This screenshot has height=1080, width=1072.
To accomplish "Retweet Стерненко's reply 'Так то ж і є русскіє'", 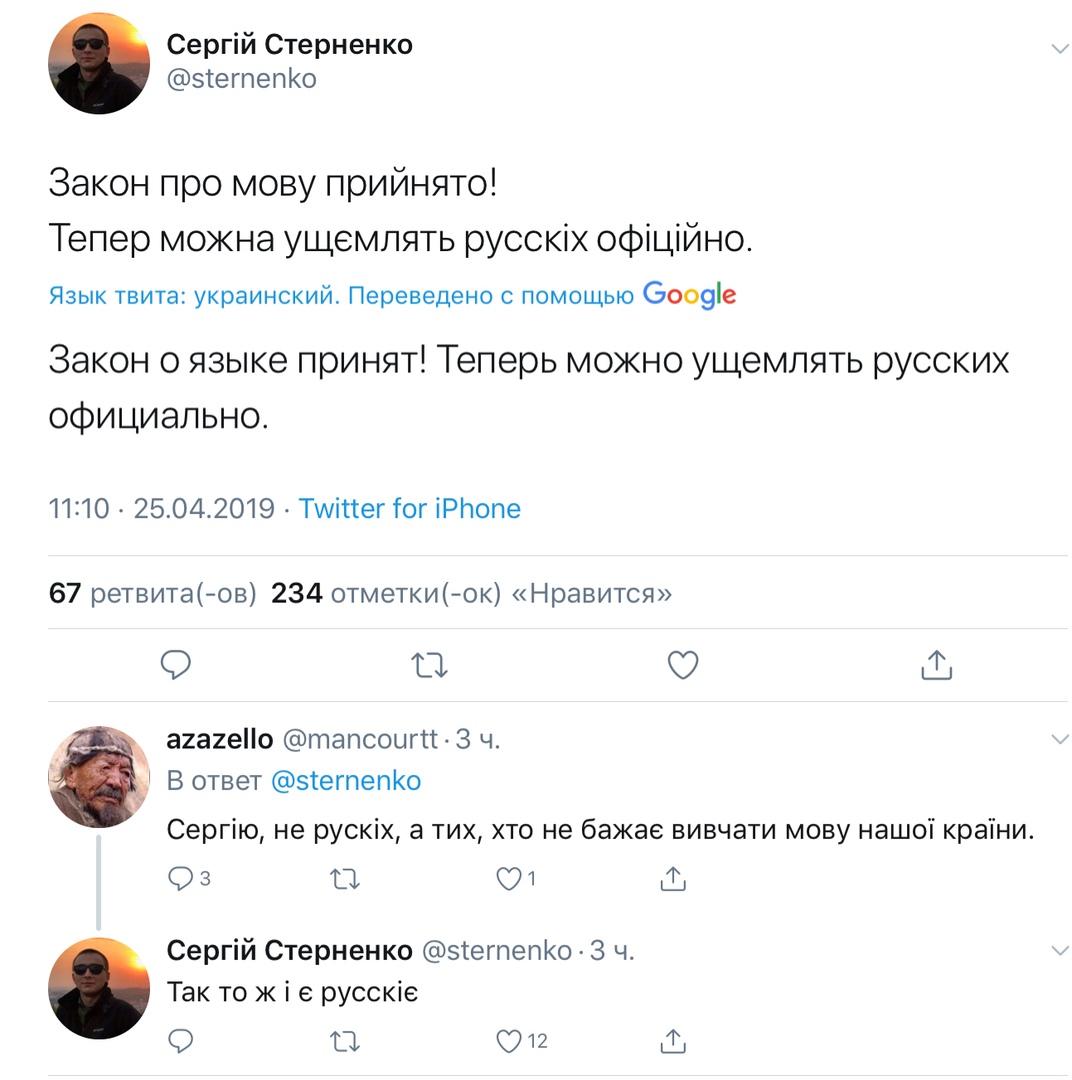I will 344,1041.
